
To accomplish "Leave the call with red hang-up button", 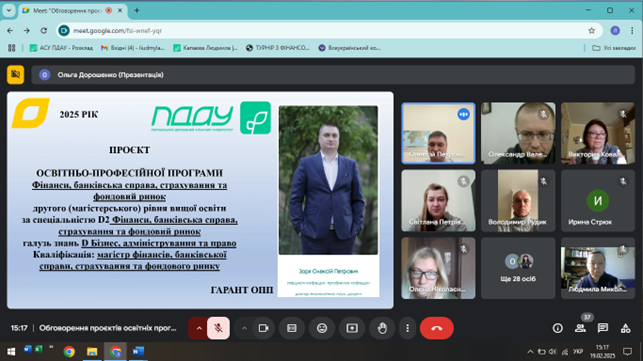I will pos(437,328).
